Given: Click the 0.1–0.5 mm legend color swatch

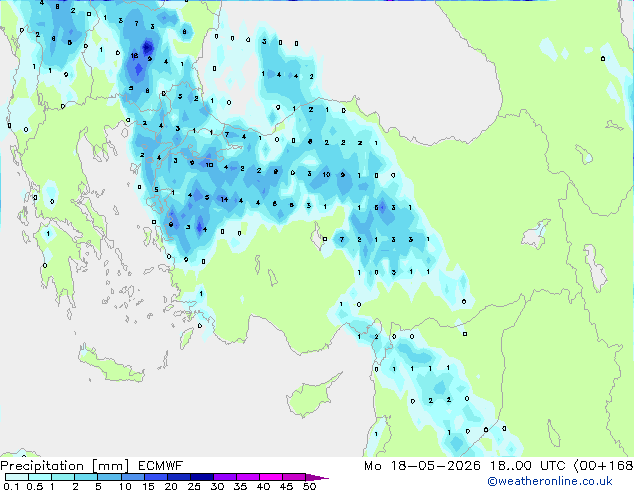Looking at the screenshot, I should point(17,477).
